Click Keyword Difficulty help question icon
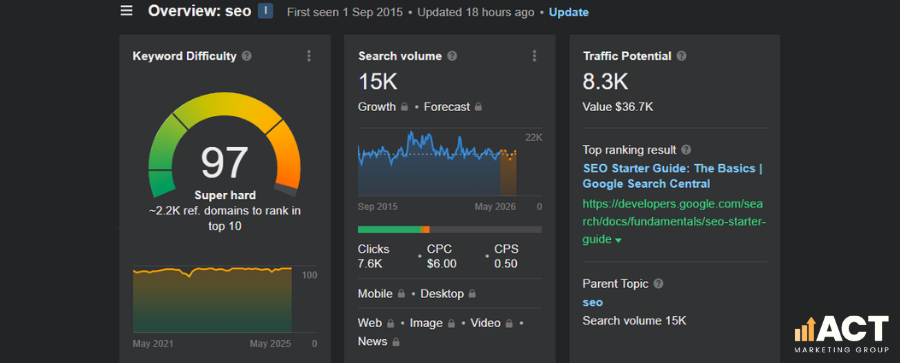Screen dimensions: 900x363 click(247, 56)
